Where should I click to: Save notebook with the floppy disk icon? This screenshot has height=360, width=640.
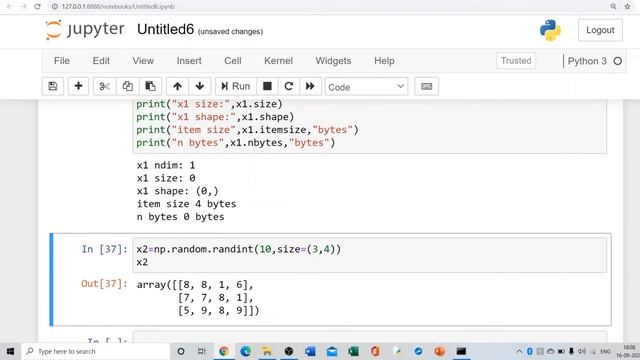point(53,86)
